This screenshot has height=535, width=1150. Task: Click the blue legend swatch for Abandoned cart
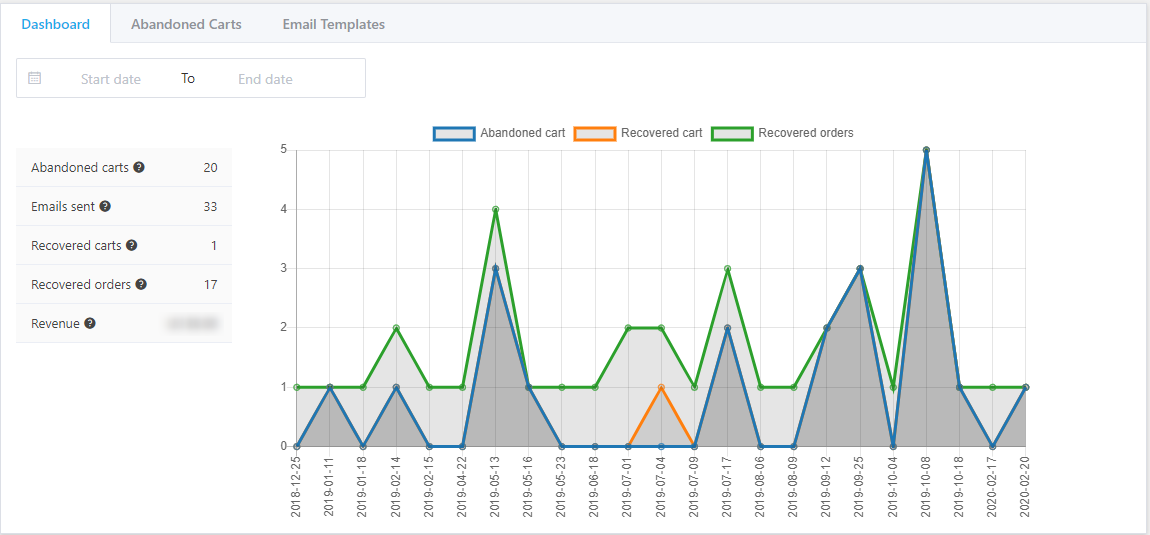(x=454, y=133)
